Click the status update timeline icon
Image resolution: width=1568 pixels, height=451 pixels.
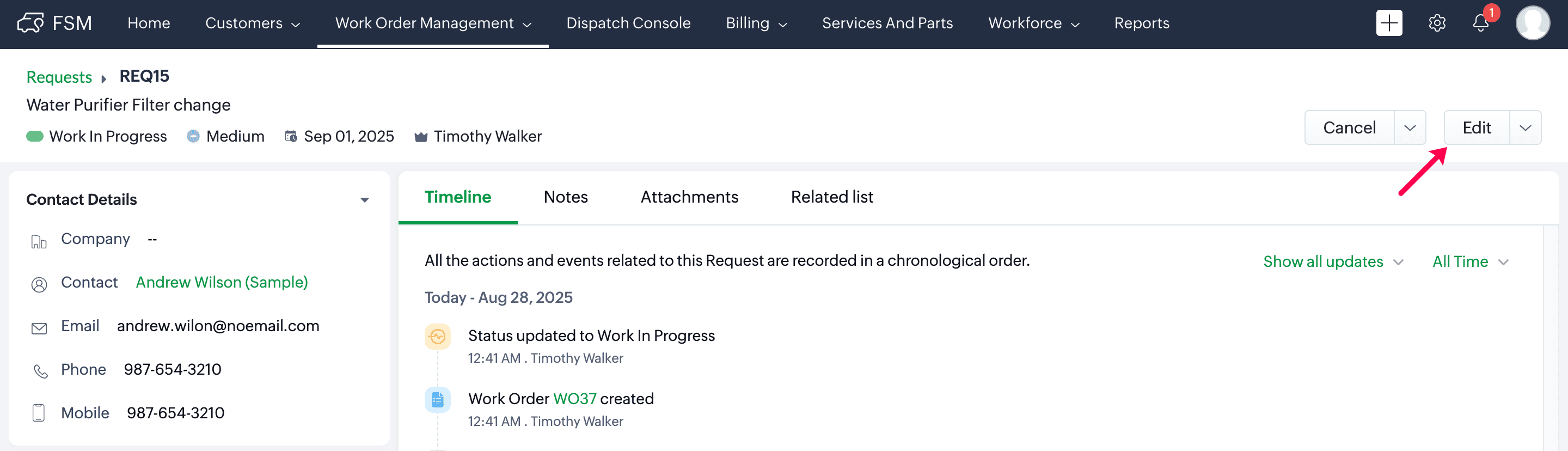pos(438,337)
